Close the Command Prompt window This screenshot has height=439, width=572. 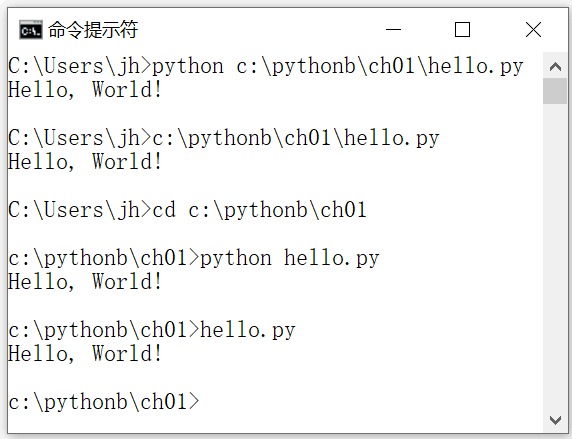[x=533, y=30]
